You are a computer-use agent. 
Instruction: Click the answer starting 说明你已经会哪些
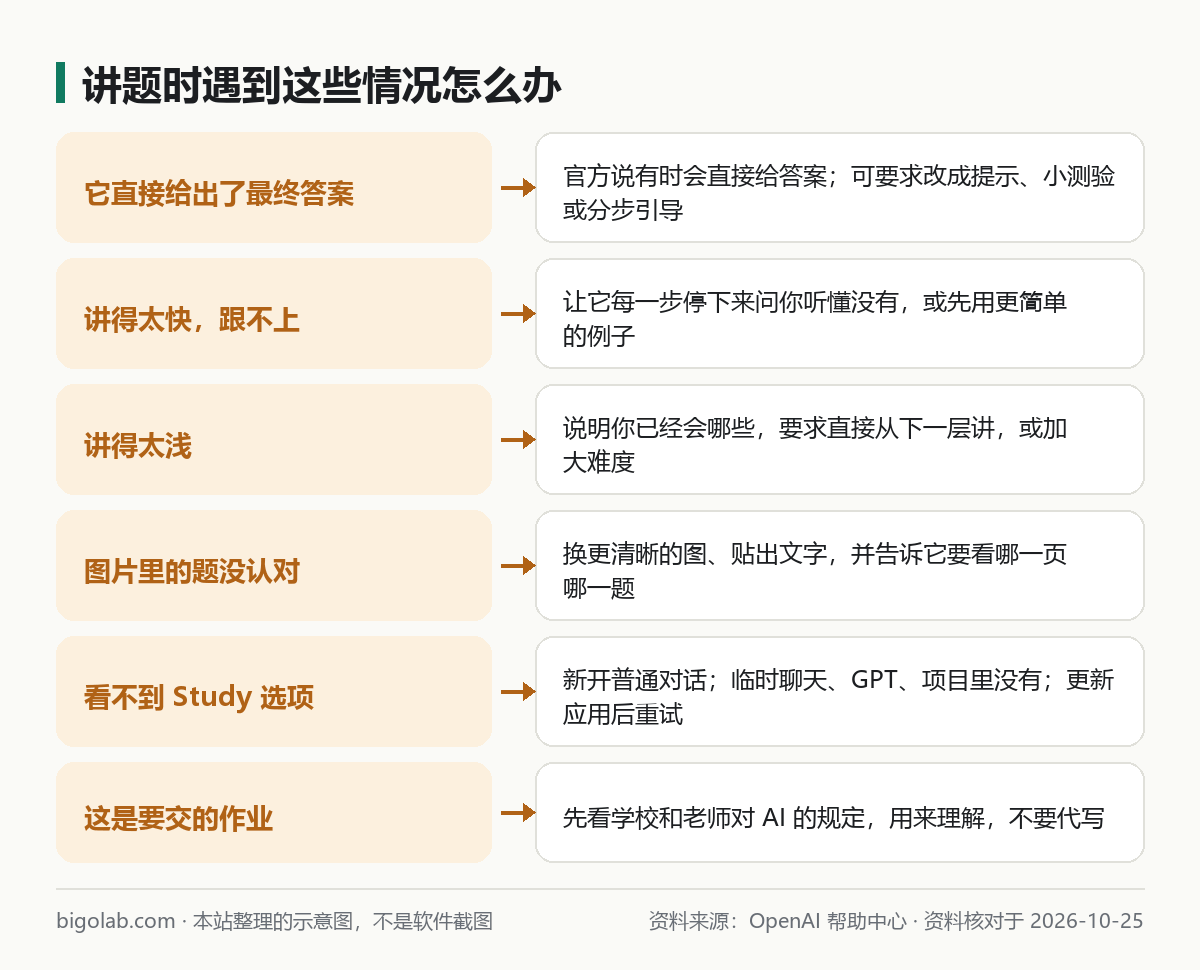(840, 439)
